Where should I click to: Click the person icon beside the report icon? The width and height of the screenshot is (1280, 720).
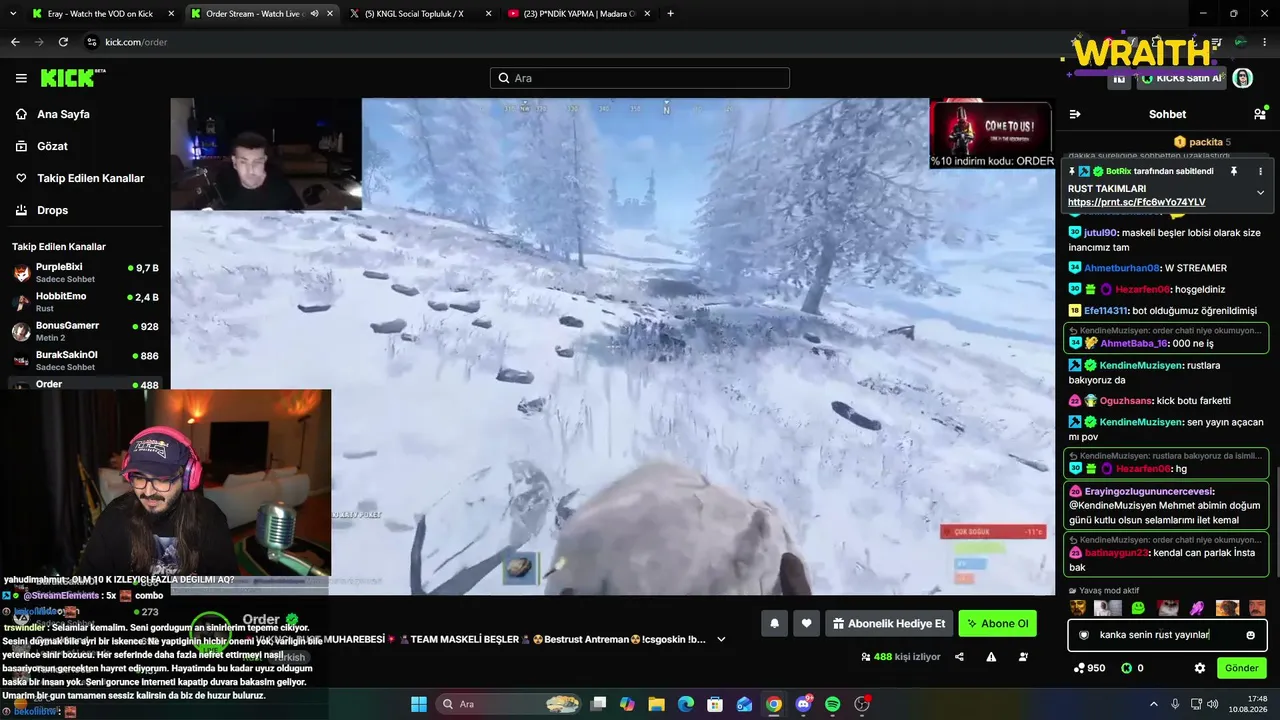tap(1023, 657)
